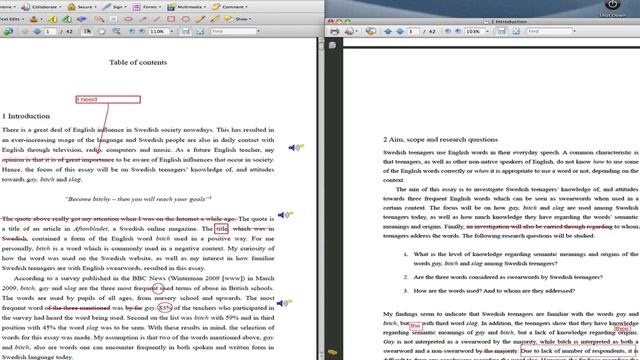The width and height of the screenshot is (640, 360).
Task: Select the Line drawing tool
Action: pyautogui.click(x=157, y=19)
